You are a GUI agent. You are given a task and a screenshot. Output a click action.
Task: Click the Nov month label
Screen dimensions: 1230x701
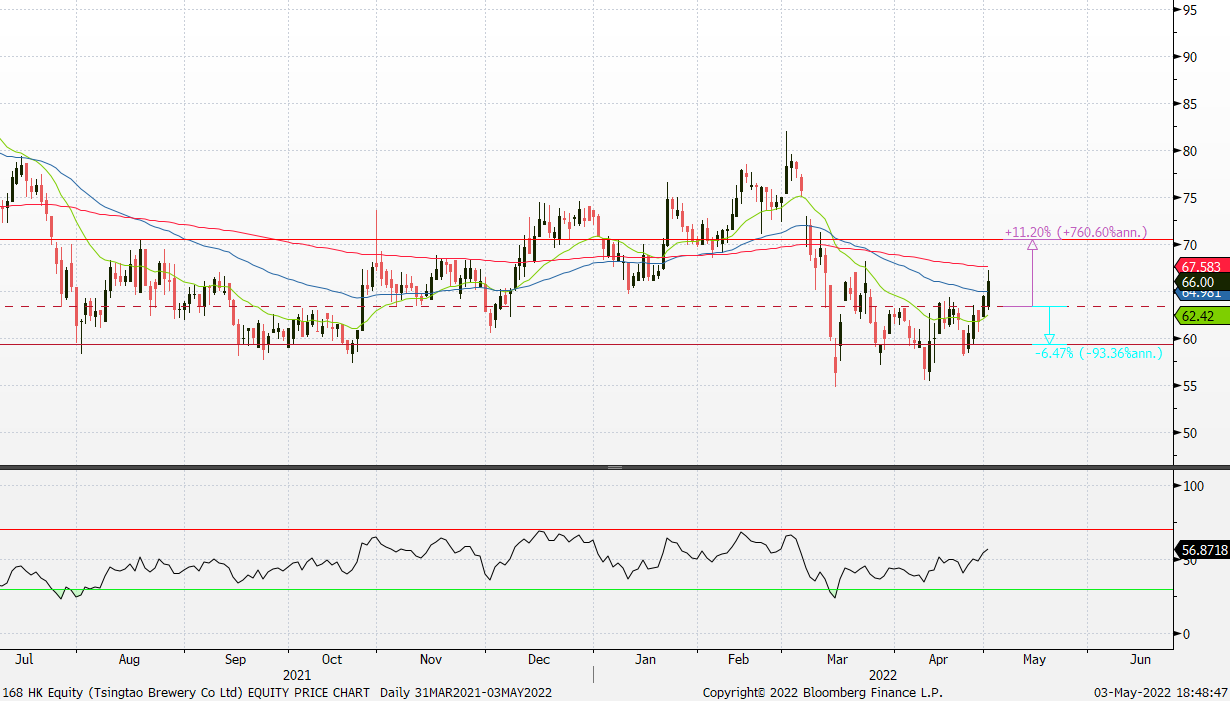tap(431, 660)
